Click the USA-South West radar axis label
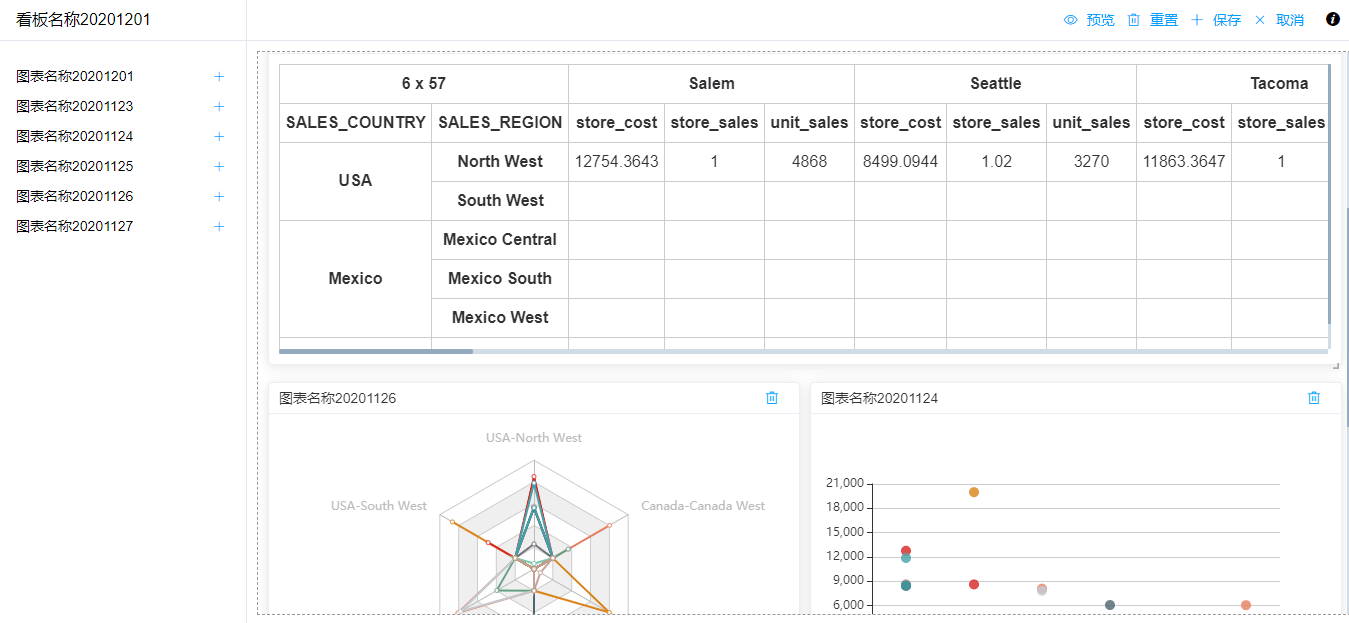The width and height of the screenshot is (1349, 623). pos(379,506)
